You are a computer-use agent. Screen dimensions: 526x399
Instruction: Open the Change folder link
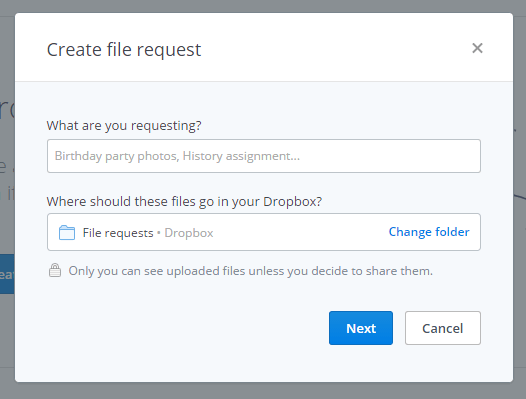(x=429, y=232)
